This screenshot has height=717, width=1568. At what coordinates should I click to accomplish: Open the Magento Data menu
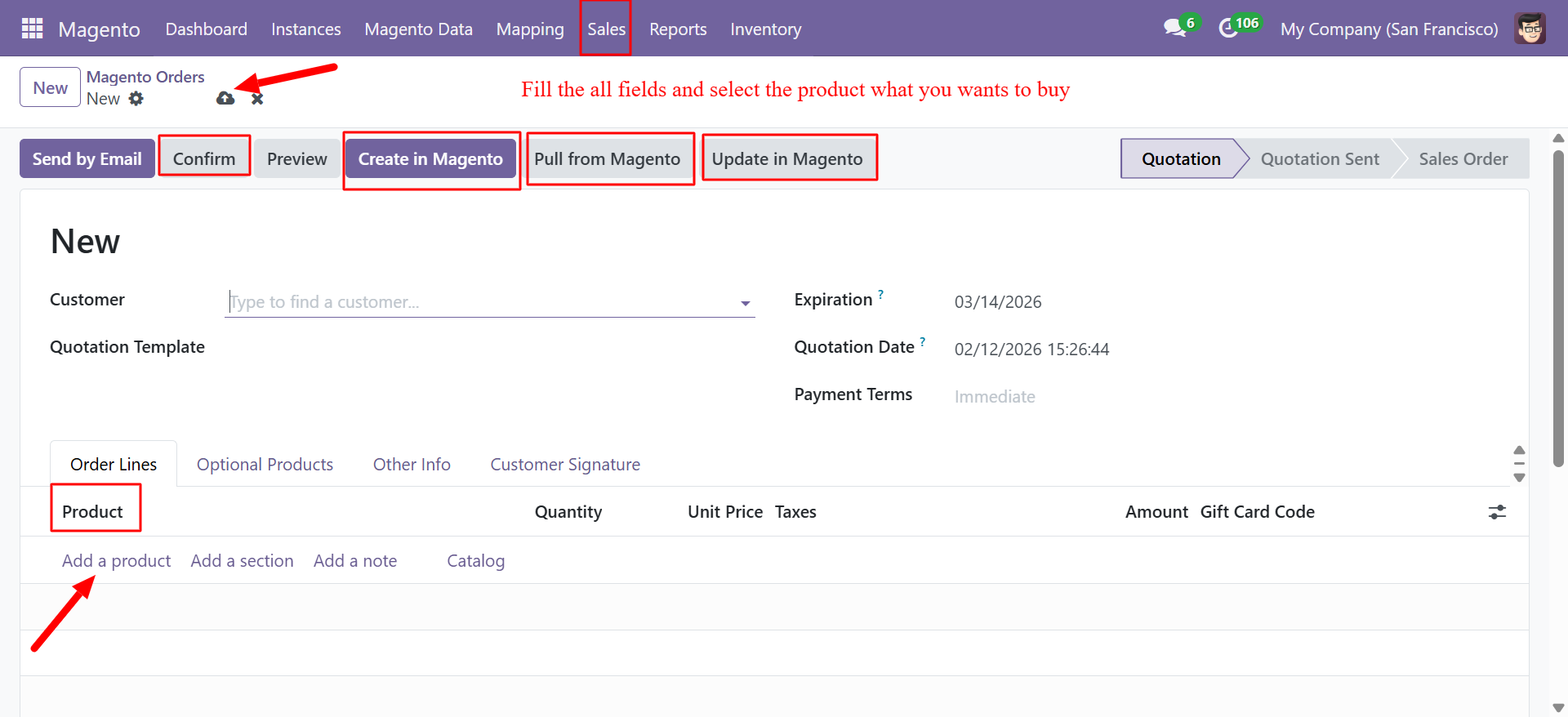click(419, 29)
